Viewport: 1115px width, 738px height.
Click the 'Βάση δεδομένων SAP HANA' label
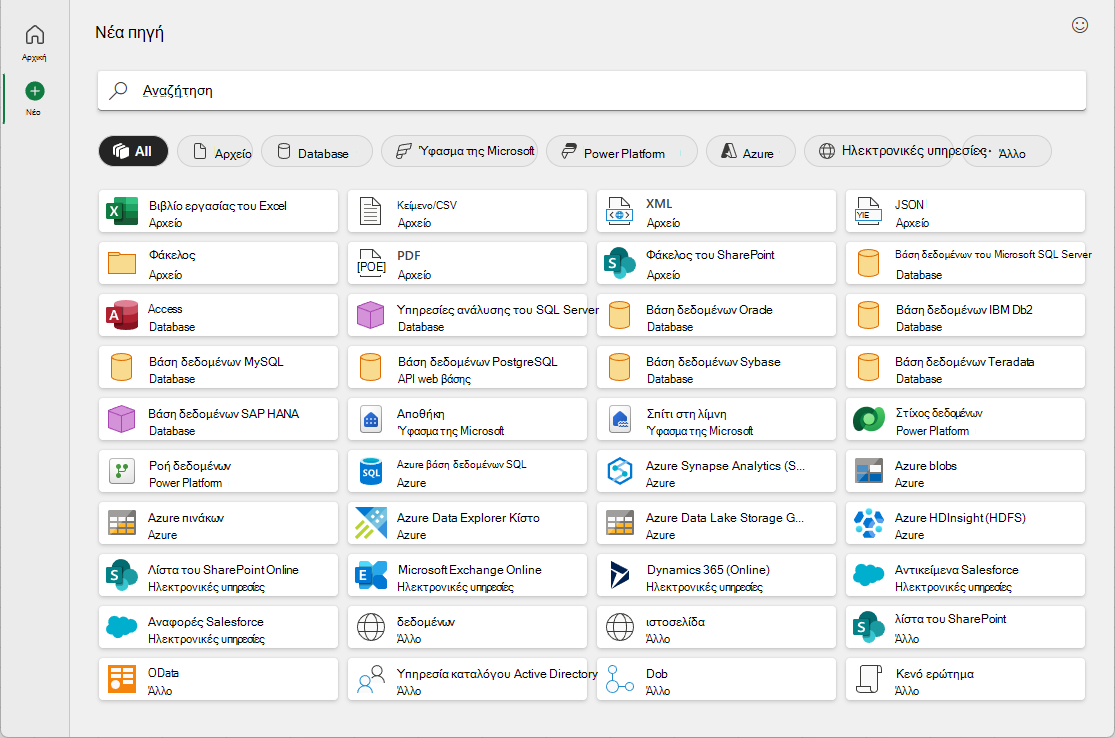click(223, 414)
